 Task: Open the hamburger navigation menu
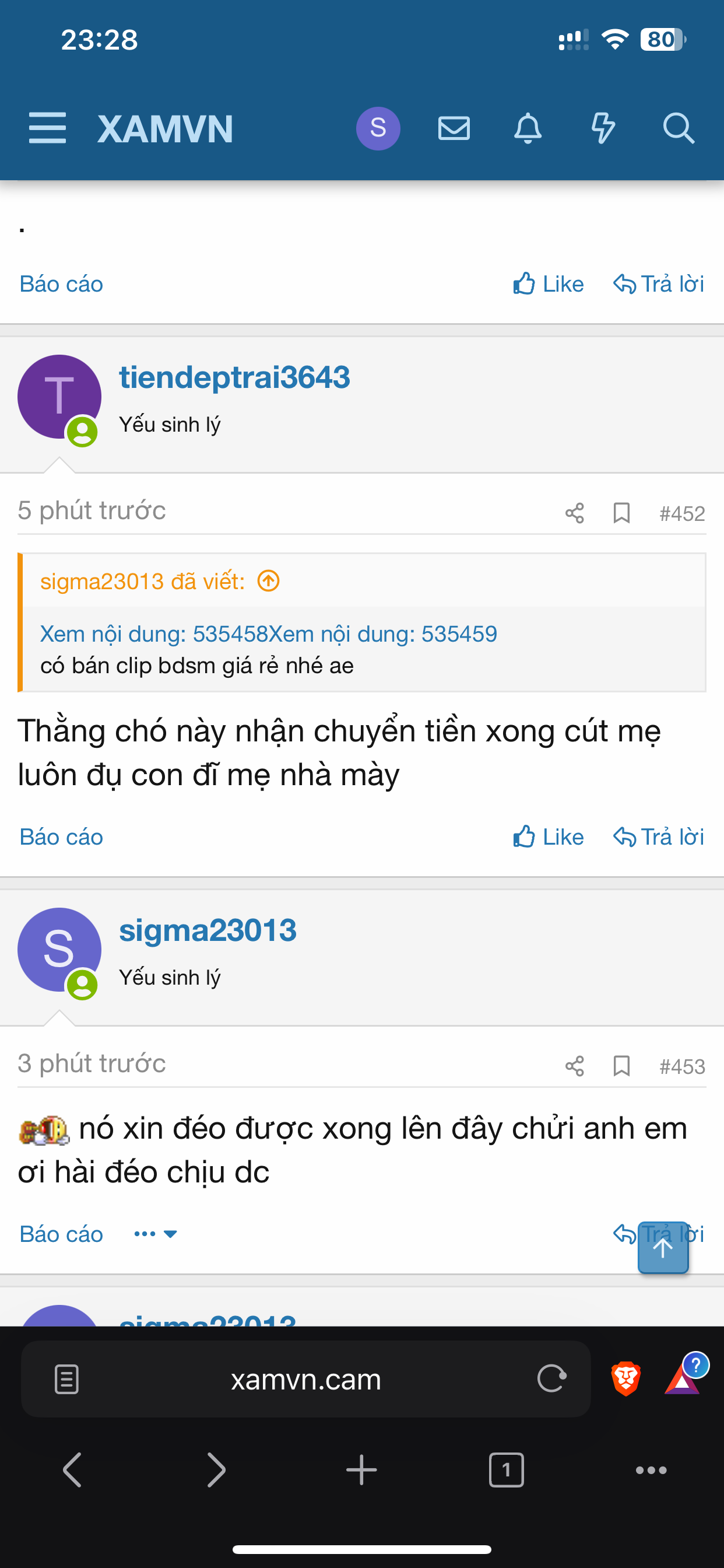tap(47, 128)
